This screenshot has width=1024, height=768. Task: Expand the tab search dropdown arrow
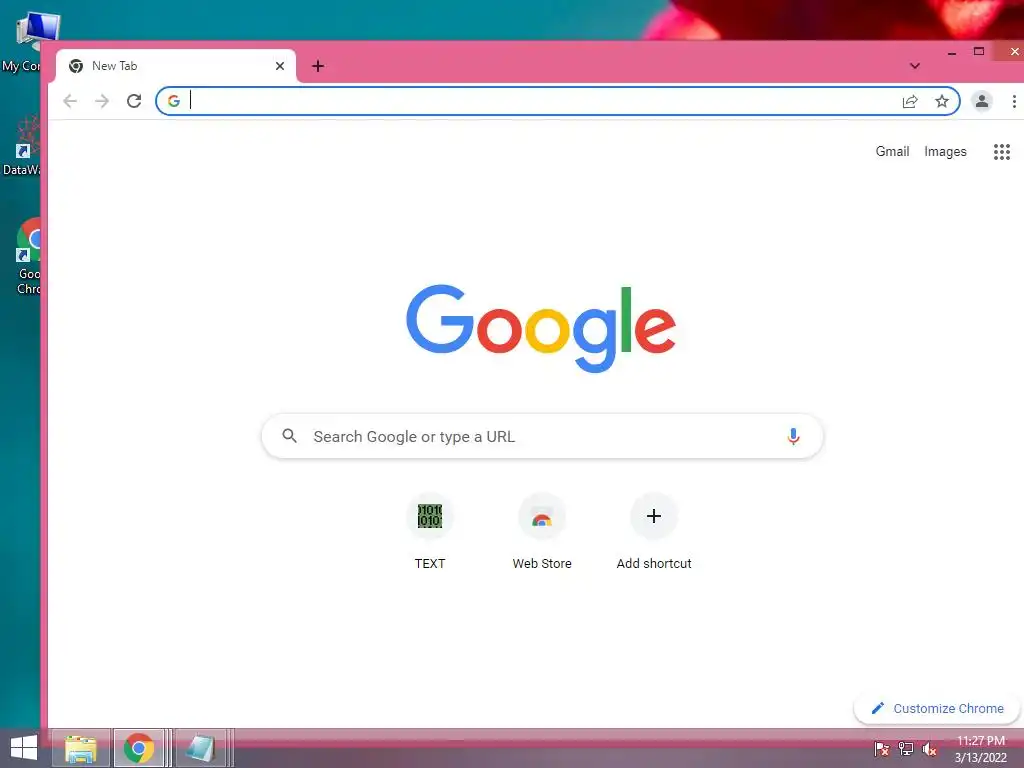coord(915,66)
